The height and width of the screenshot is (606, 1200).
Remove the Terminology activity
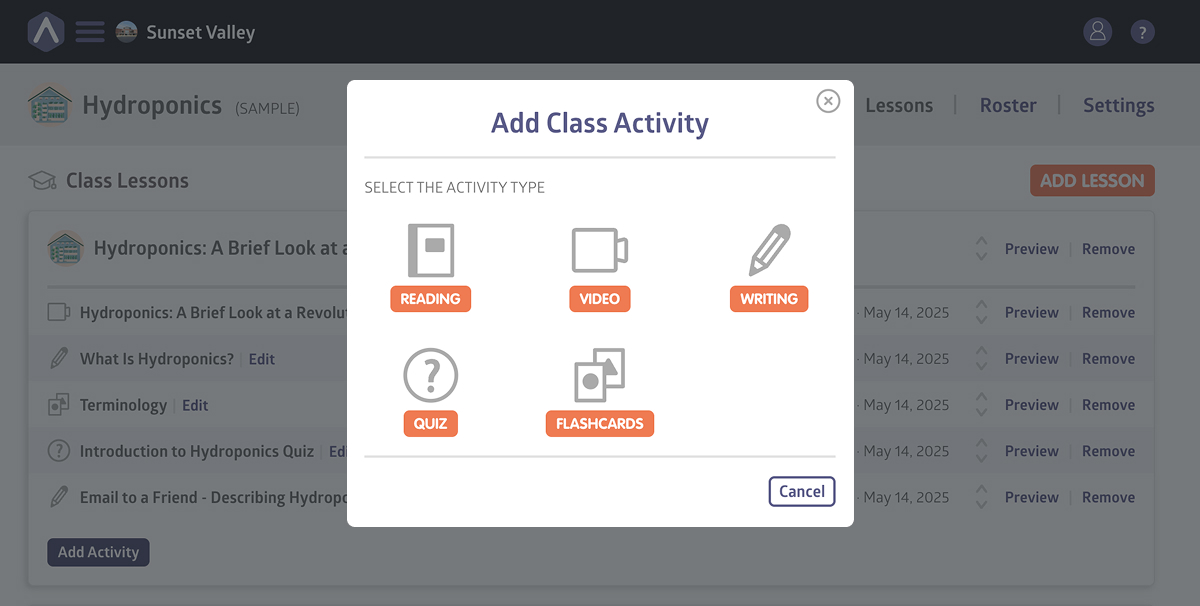[x=1107, y=404]
